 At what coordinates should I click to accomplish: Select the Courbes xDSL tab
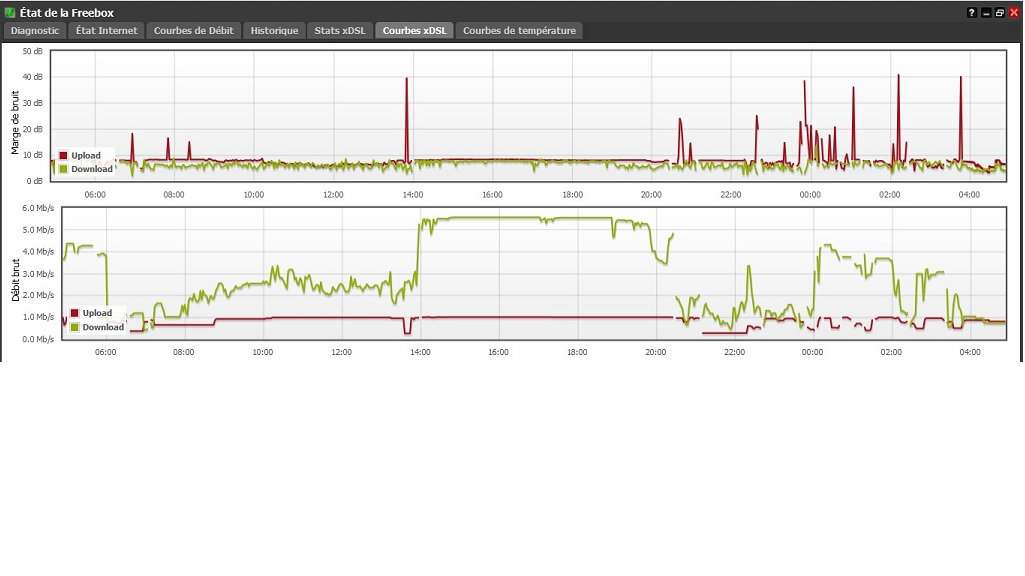point(414,31)
